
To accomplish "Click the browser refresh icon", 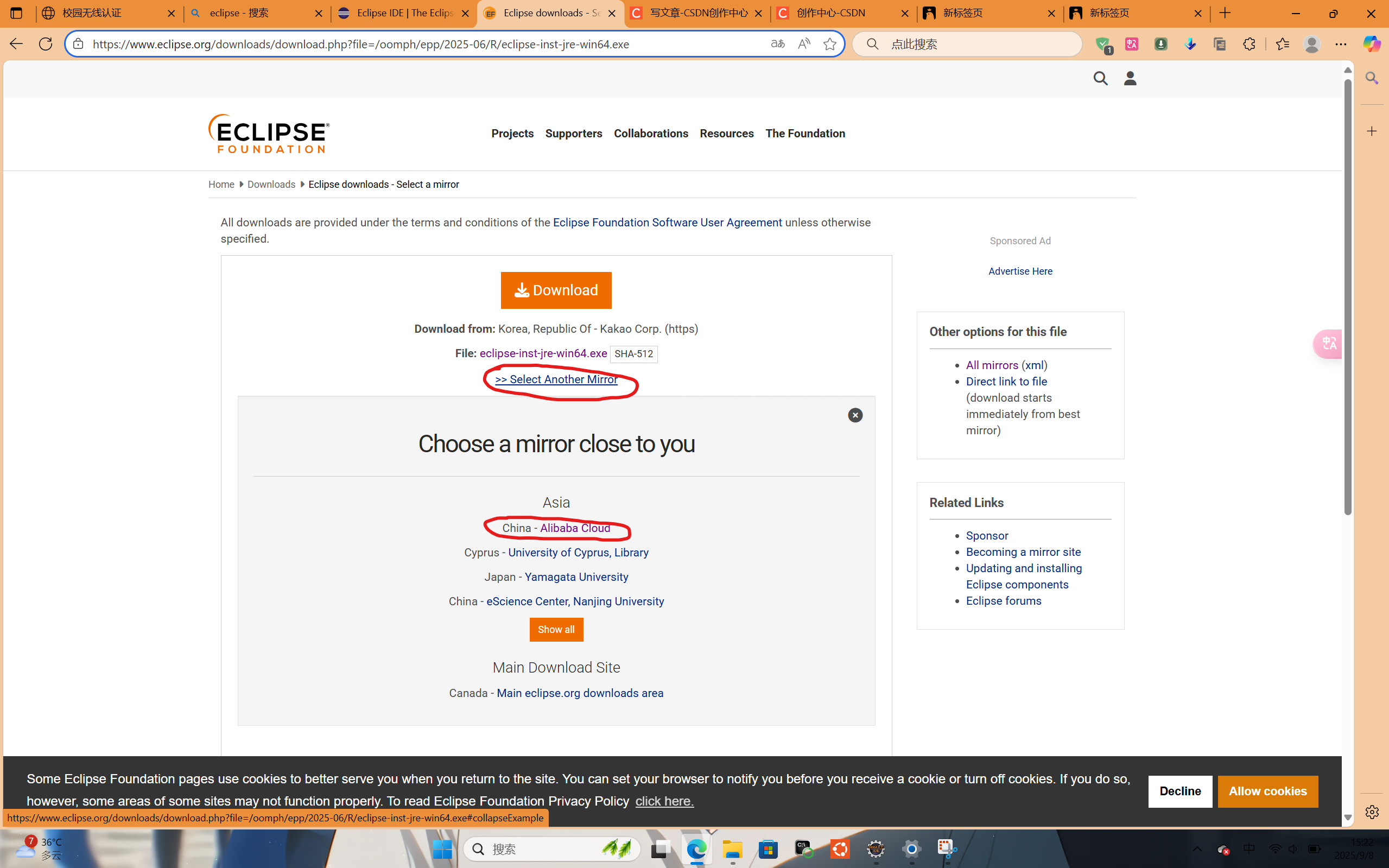I will click(x=46, y=44).
